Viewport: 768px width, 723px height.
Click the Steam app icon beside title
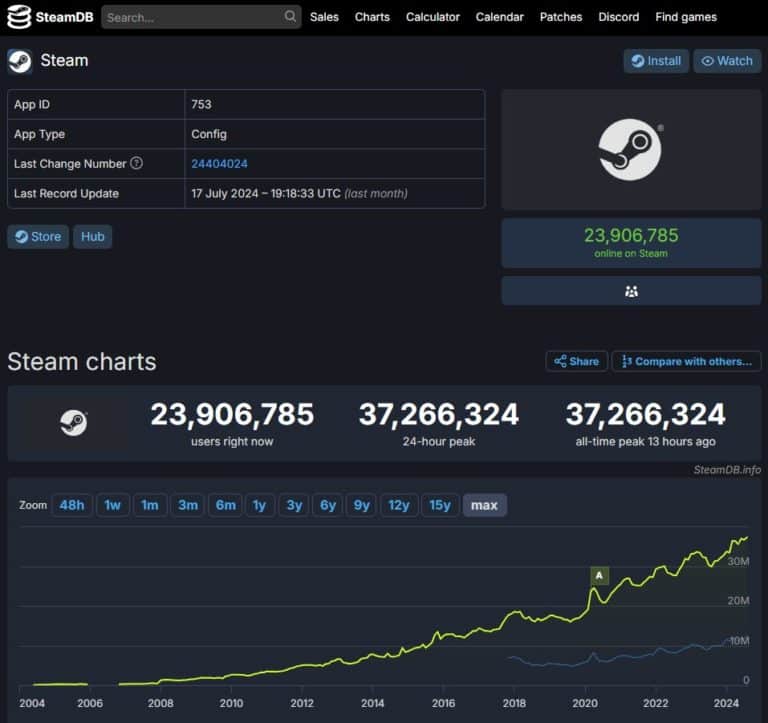pos(20,61)
